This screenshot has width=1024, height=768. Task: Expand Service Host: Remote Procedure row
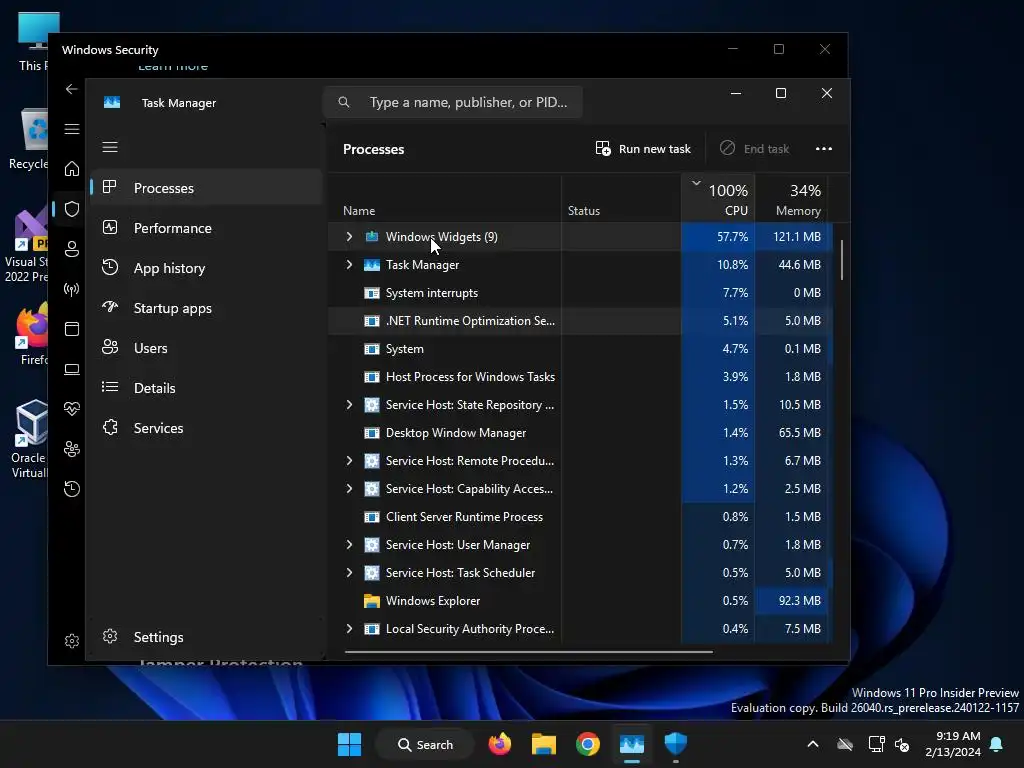click(349, 460)
